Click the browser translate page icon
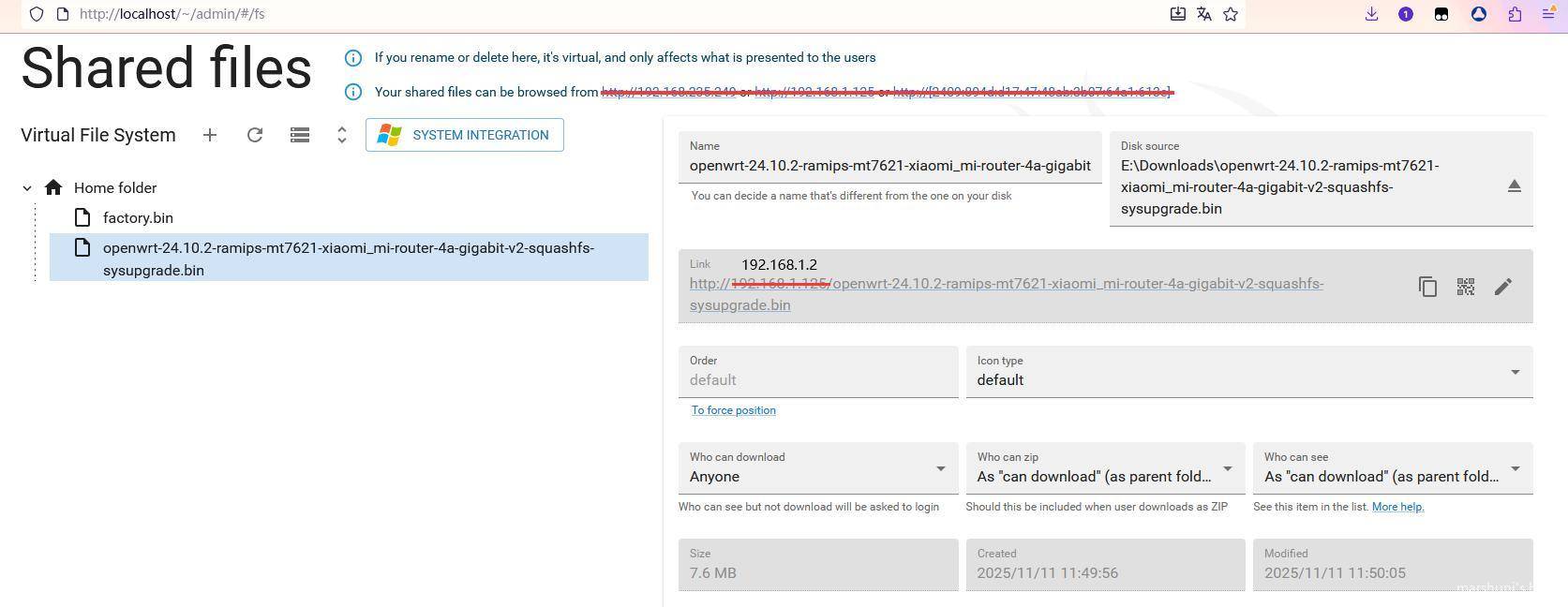Viewport: 1568px width, 607px height. [1204, 14]
